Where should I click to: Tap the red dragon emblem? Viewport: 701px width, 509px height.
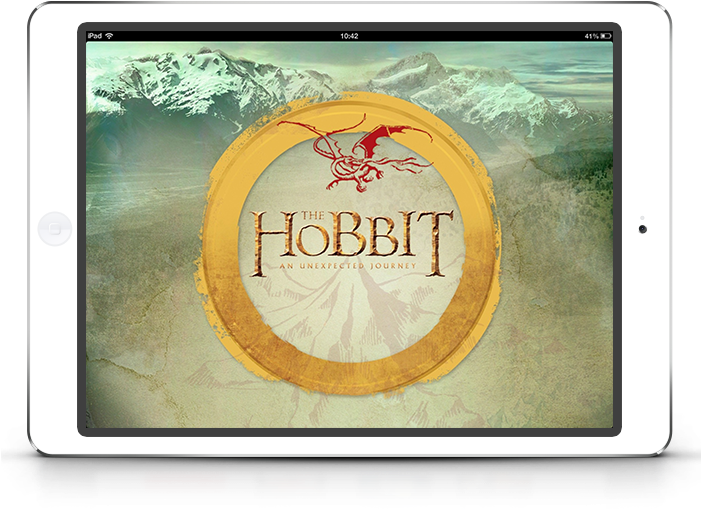[x=355, y=153]
